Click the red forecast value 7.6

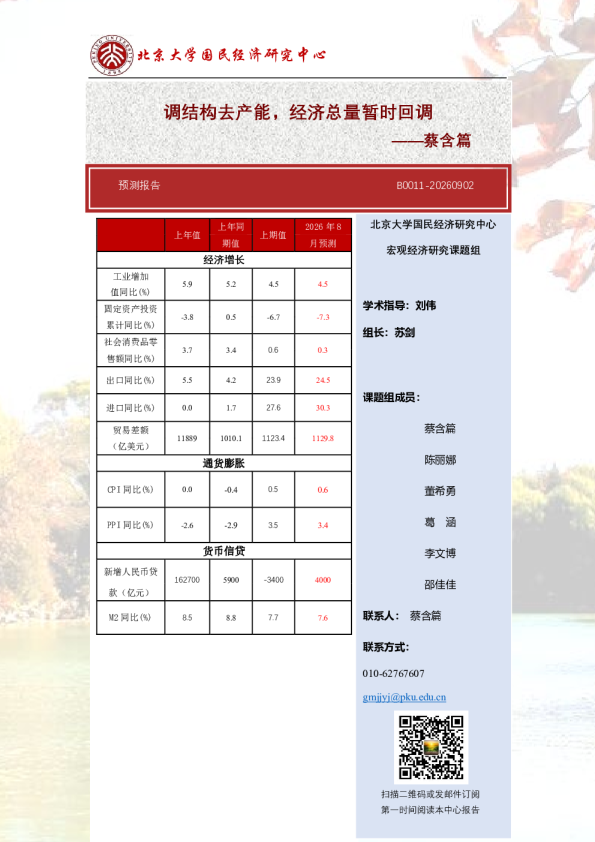click(x=323, y=618)
